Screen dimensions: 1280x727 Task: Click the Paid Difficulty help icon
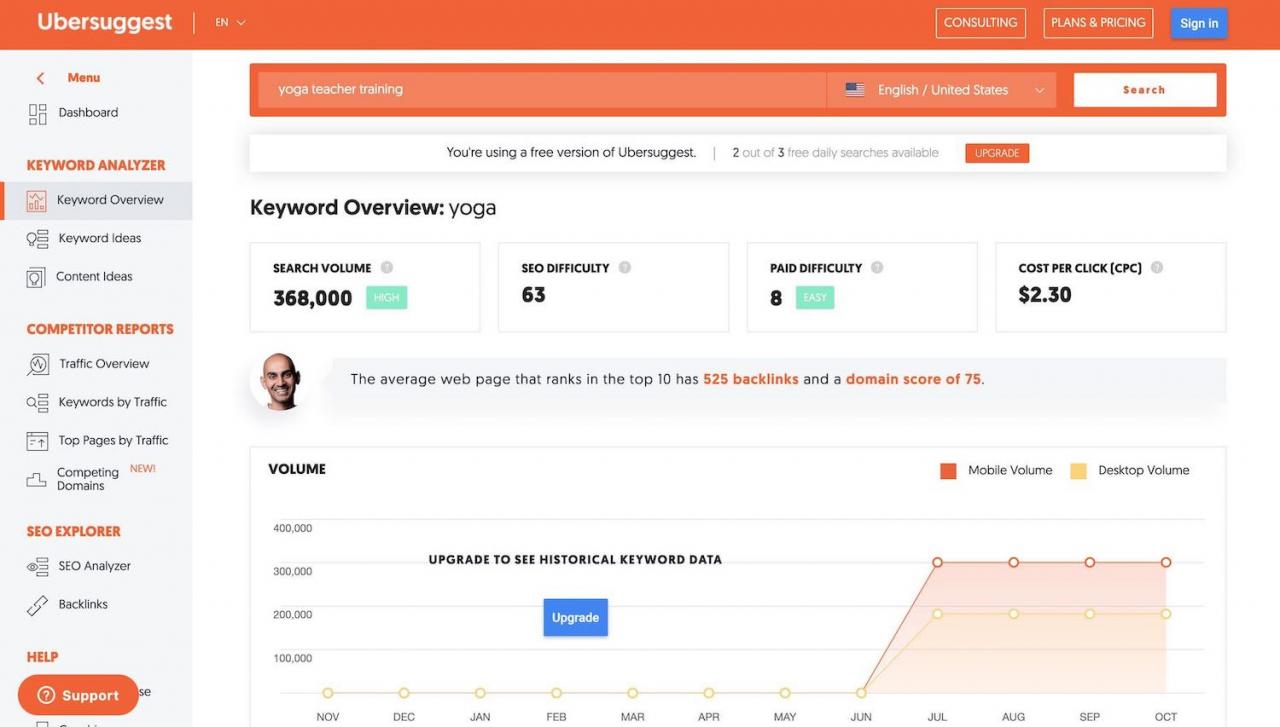coord(877,267)
